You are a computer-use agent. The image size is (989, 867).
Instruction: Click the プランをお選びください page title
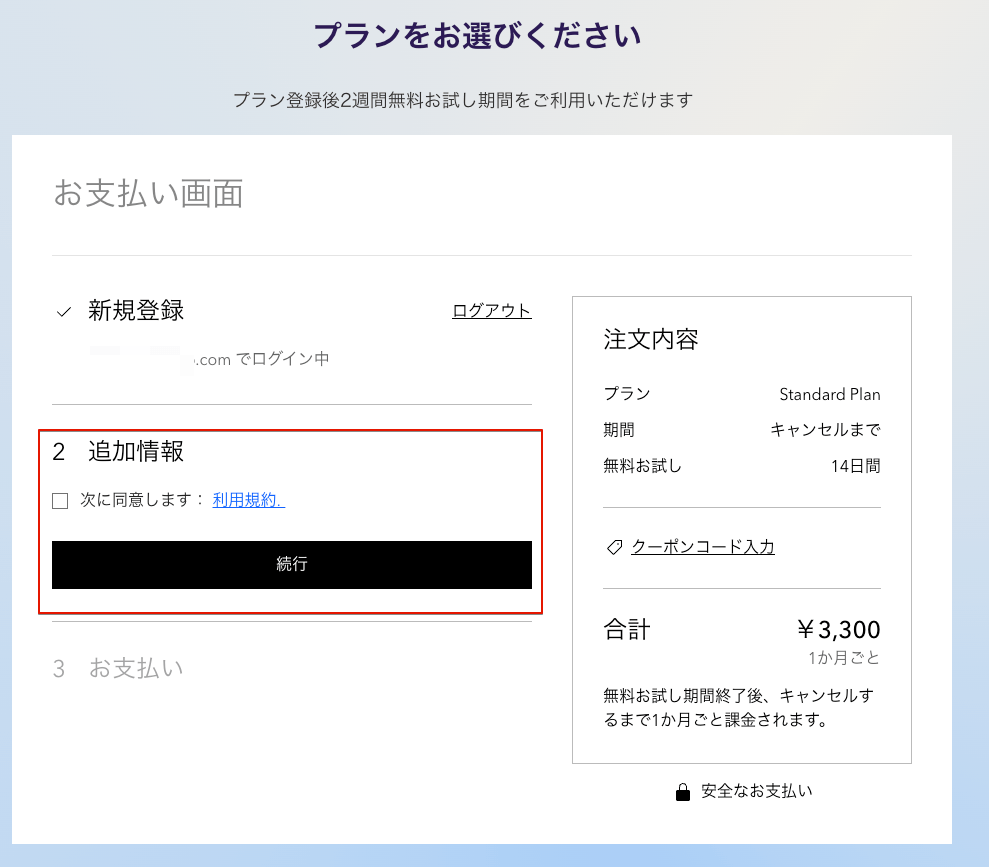click(x=477, y=36)
